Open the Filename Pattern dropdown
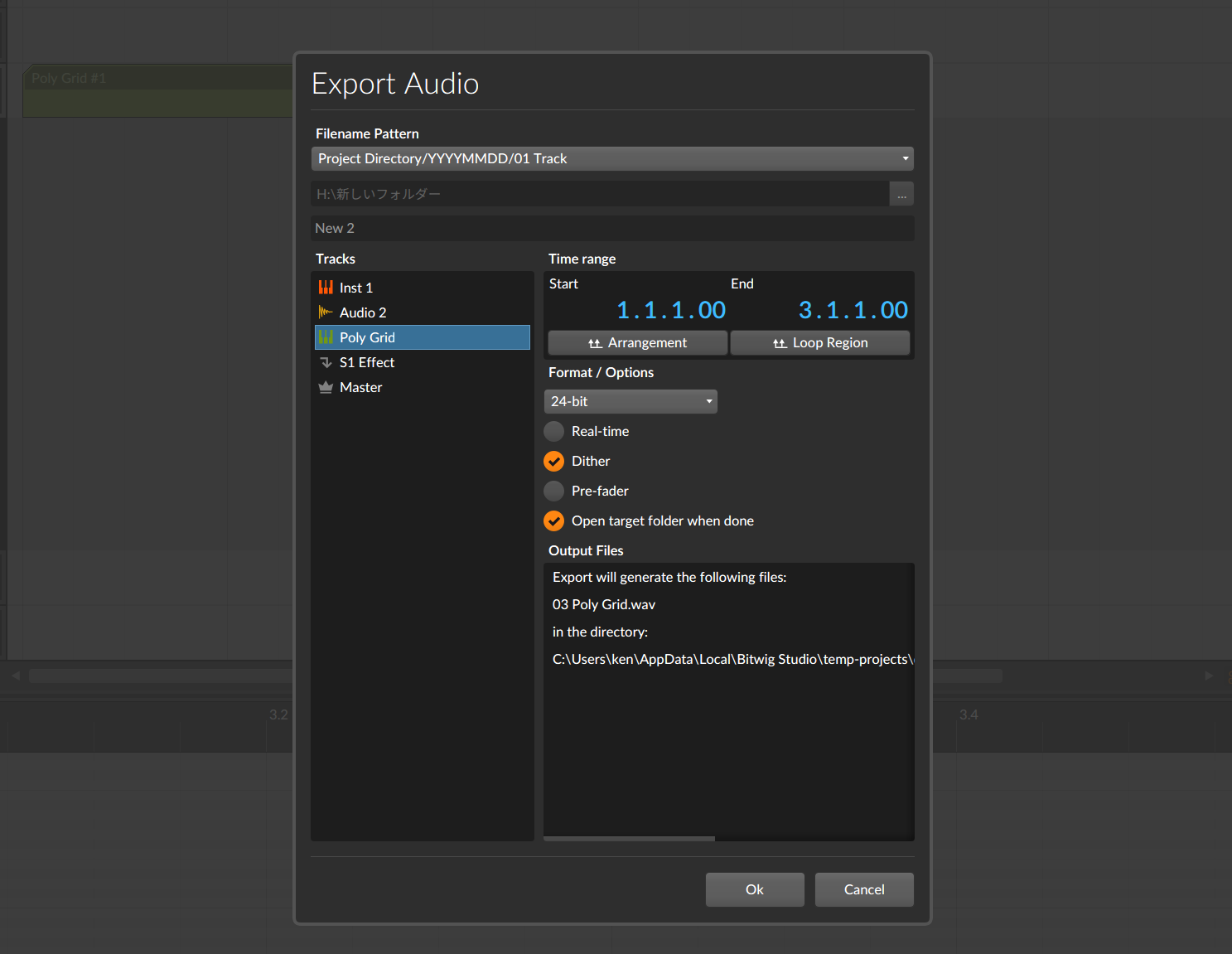1232x954 pixels. (x=612, y=158)
